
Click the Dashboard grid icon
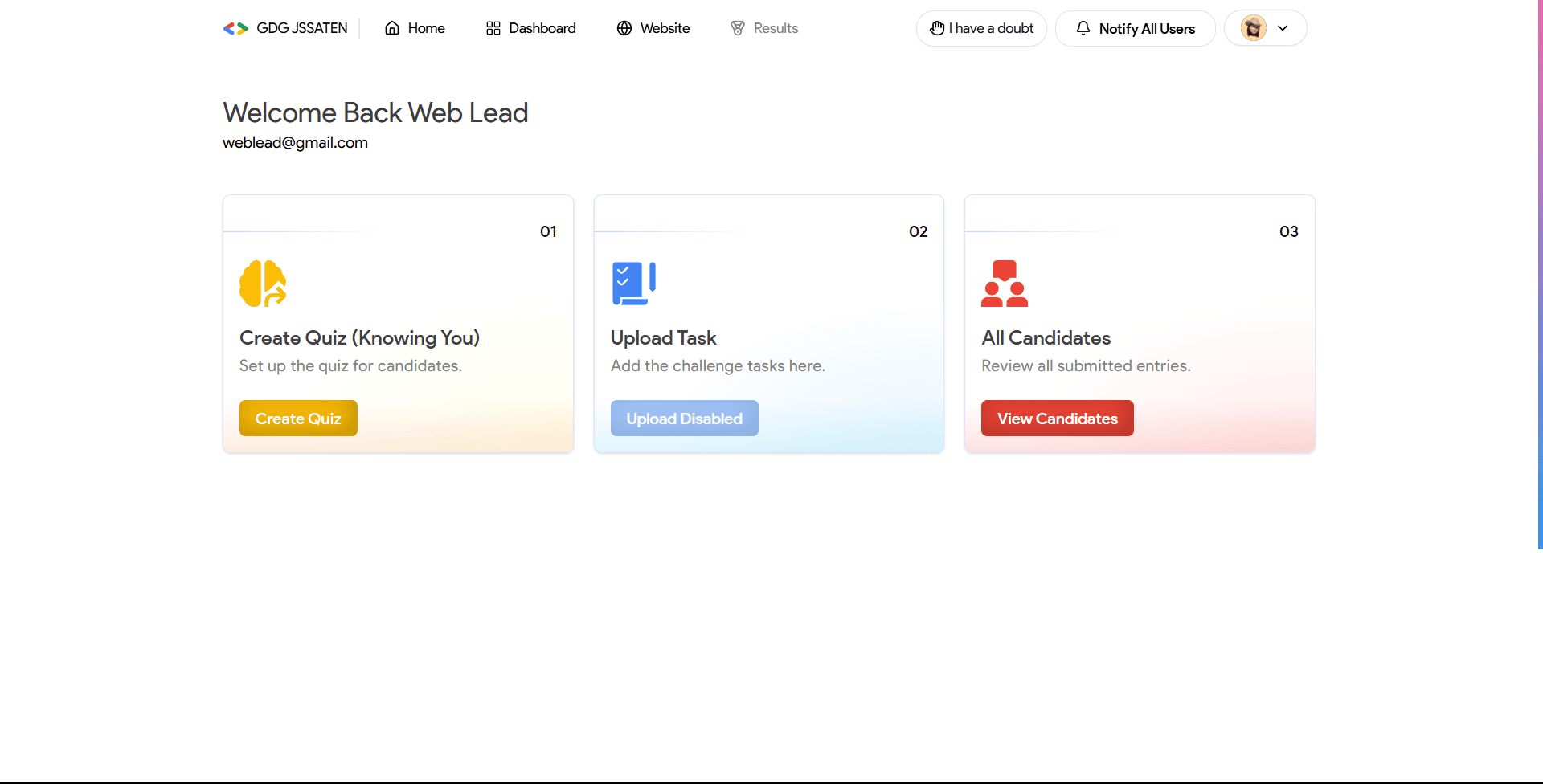pyautogui.click(x=493, y=28)
